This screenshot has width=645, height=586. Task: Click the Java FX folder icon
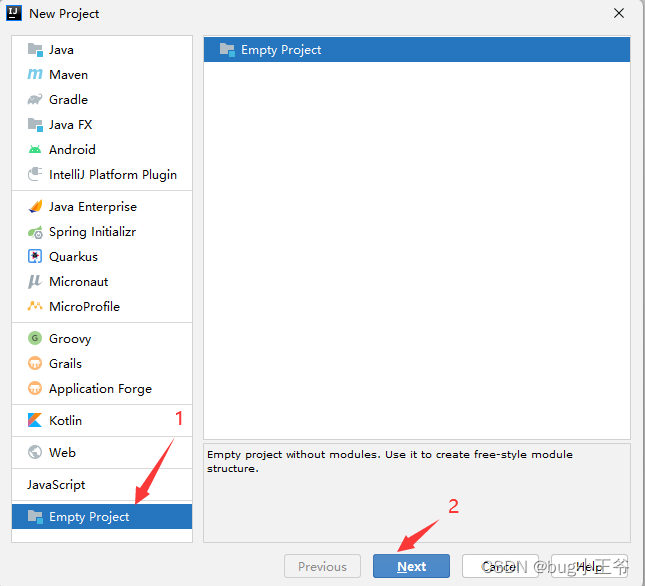(x=35, y=125)
